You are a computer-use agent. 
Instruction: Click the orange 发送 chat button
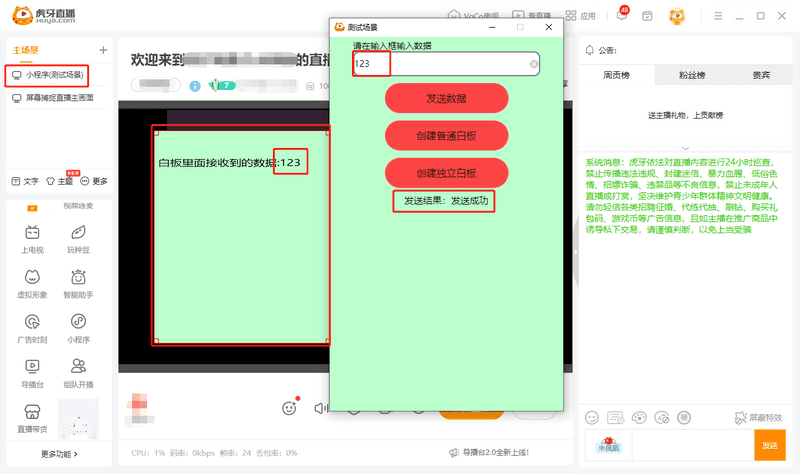coord(769,445)
